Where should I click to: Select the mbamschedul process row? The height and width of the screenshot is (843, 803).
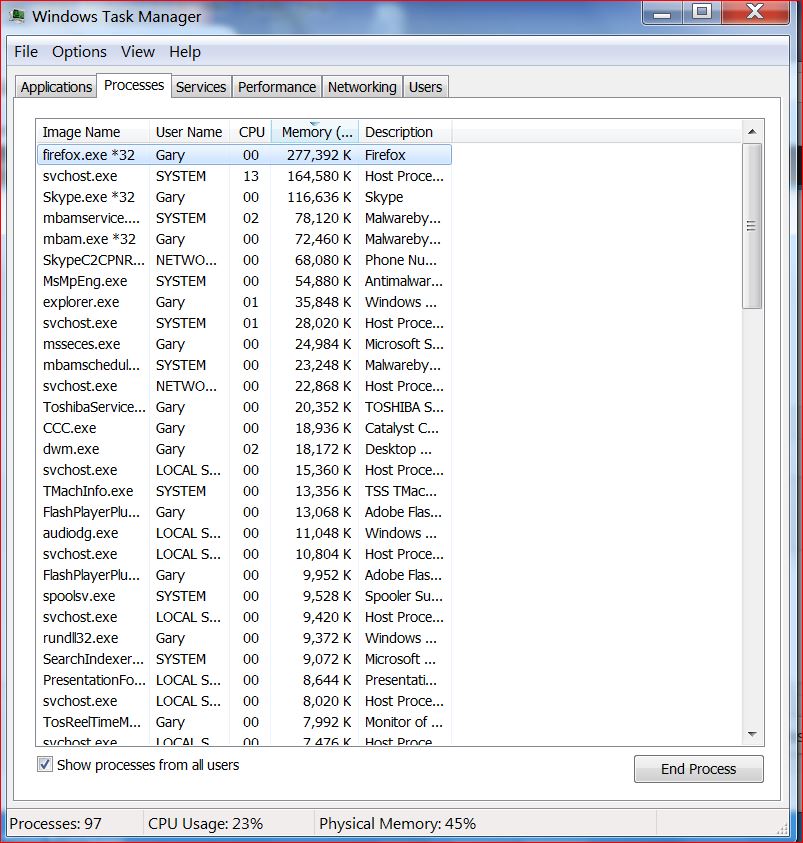point(244,365)
